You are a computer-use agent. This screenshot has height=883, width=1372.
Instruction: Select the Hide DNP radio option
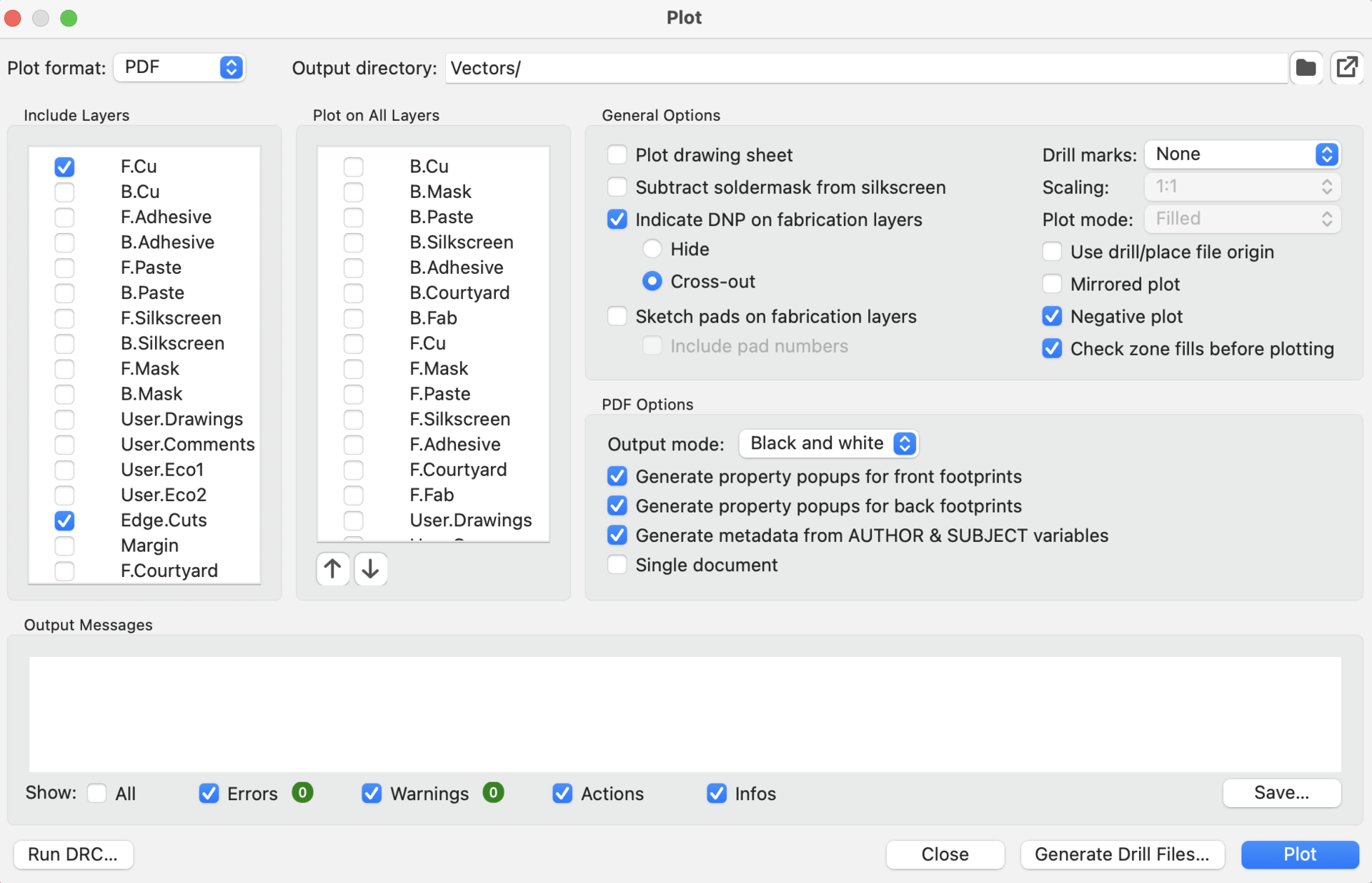[x=652, y=249]
